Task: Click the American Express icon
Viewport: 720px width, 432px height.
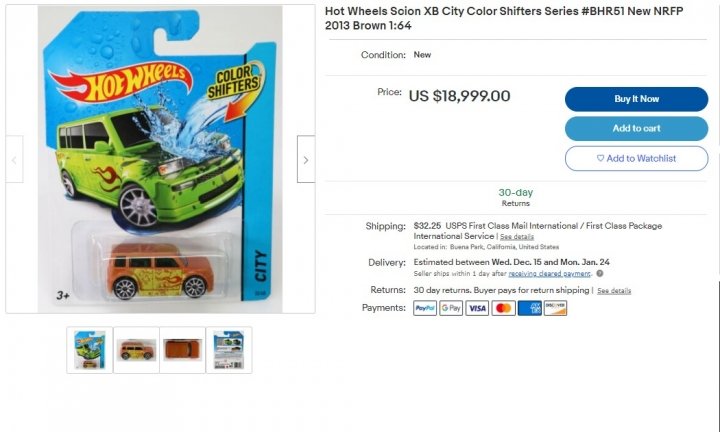Action: 529,308
